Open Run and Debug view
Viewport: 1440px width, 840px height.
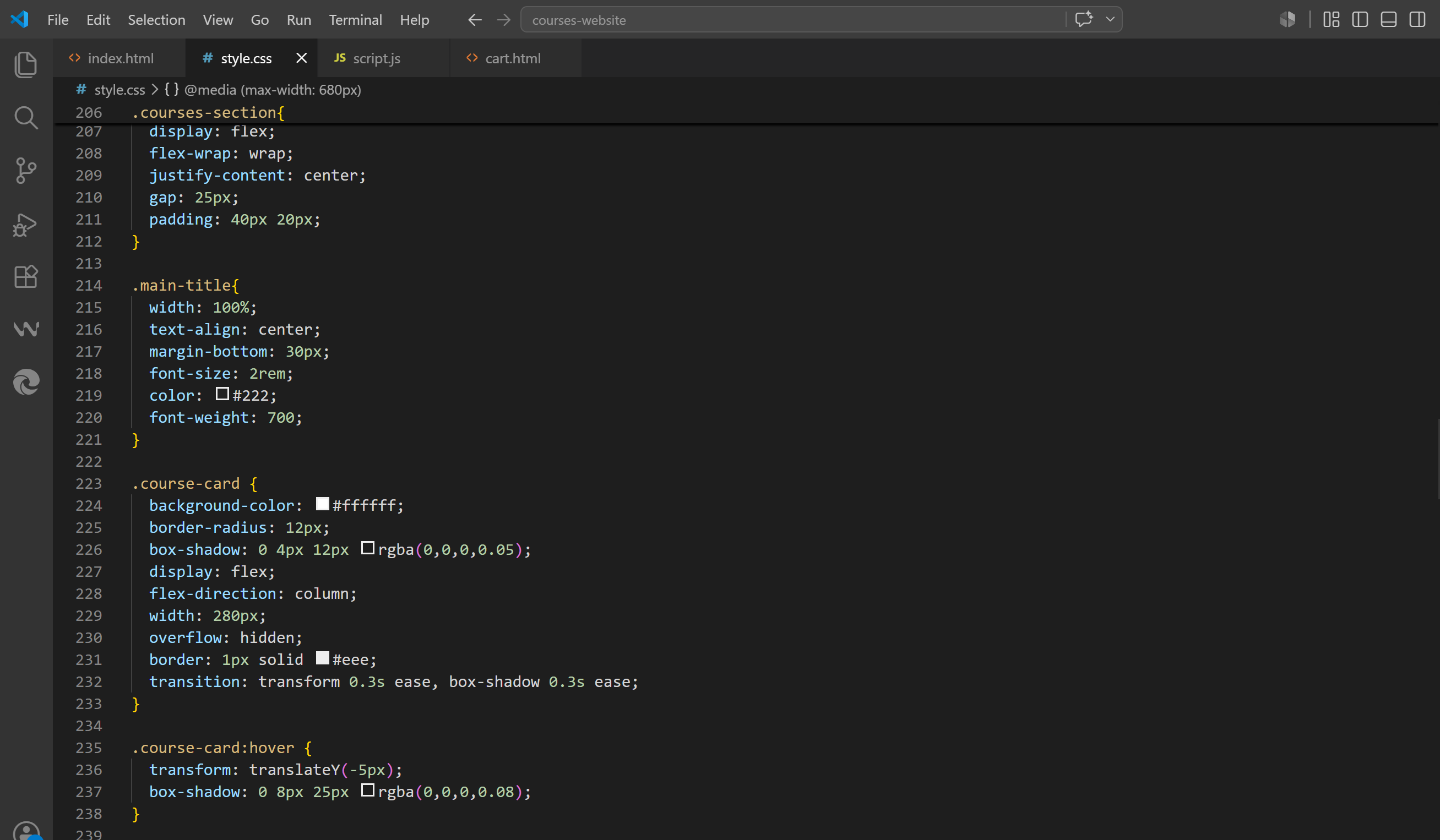[x=26, y=224]
